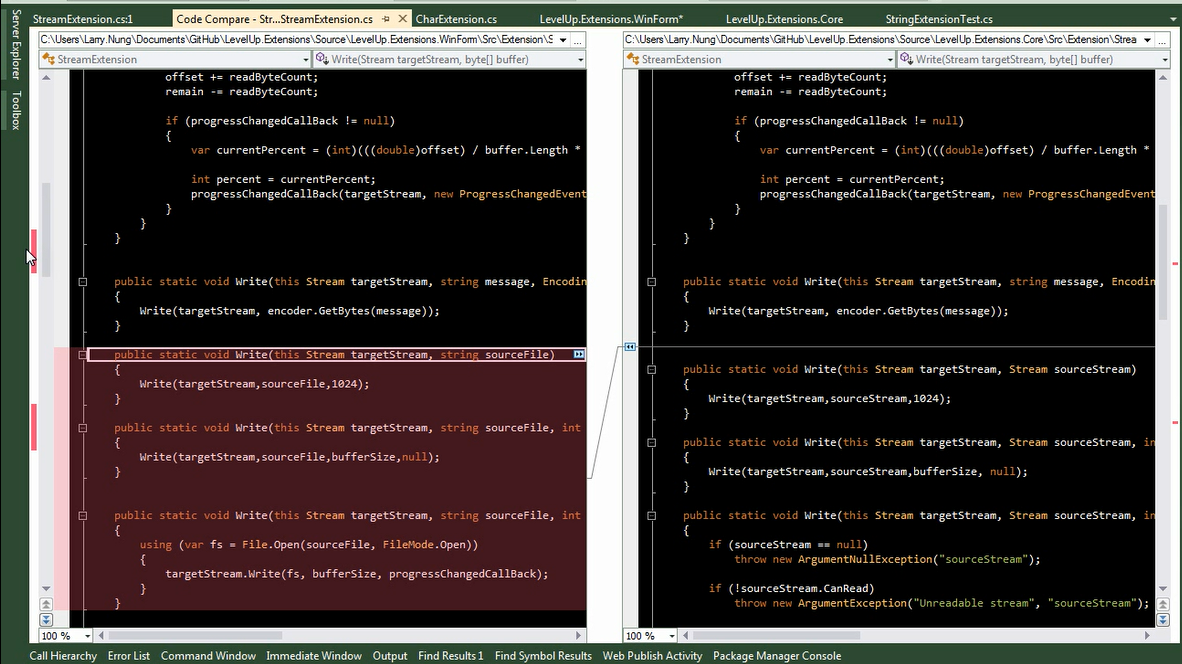Open Toolbox side panel
Screen dimensions: 1182x664
point(15,110)
